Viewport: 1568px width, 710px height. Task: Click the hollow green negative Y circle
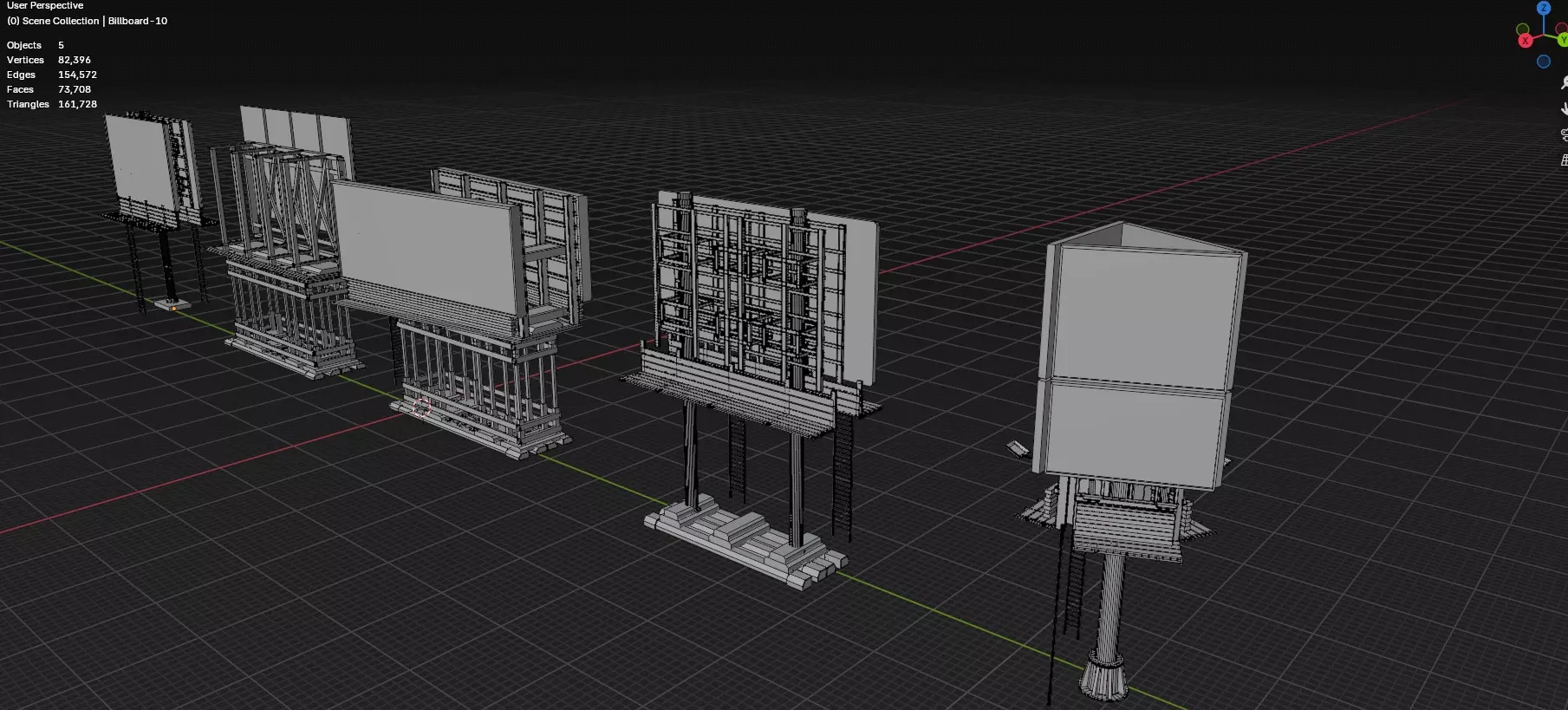(x=1523, y=30)
